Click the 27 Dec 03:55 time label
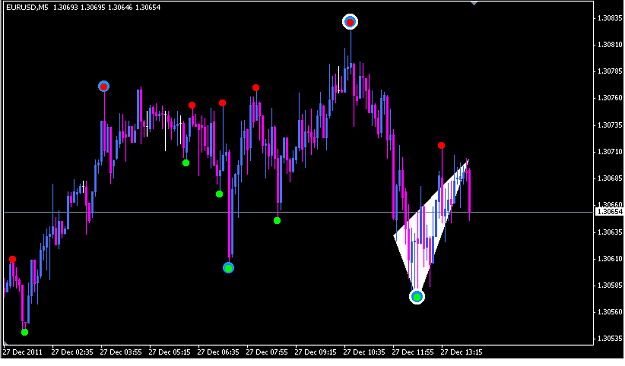625x366 pixels. [121, 352]
